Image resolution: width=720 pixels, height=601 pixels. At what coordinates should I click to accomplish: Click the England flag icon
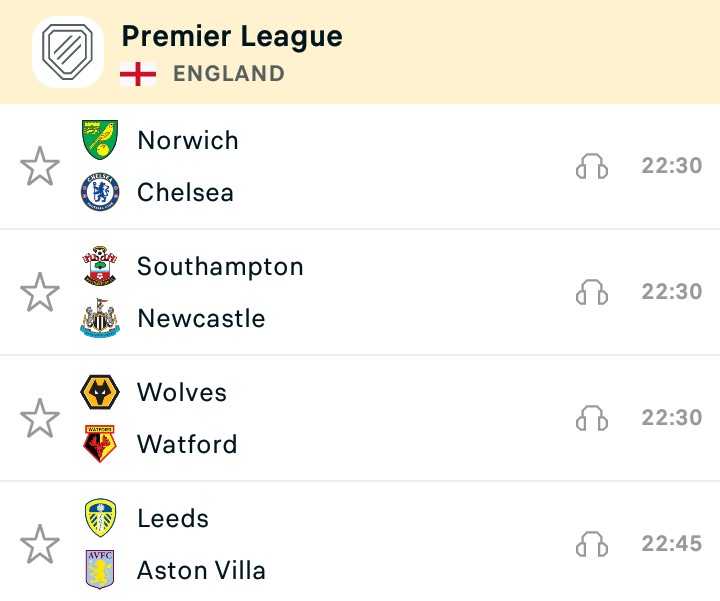pos(138,74)
